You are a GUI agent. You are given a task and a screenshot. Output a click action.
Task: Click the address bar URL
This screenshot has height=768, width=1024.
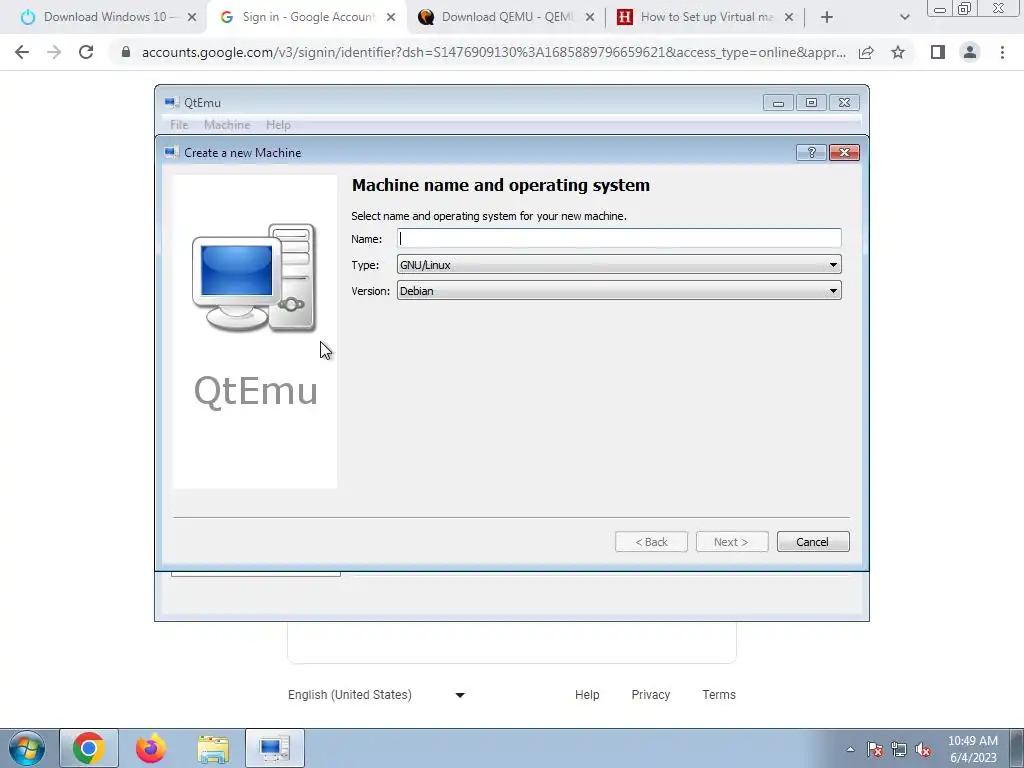click(494, 52)
